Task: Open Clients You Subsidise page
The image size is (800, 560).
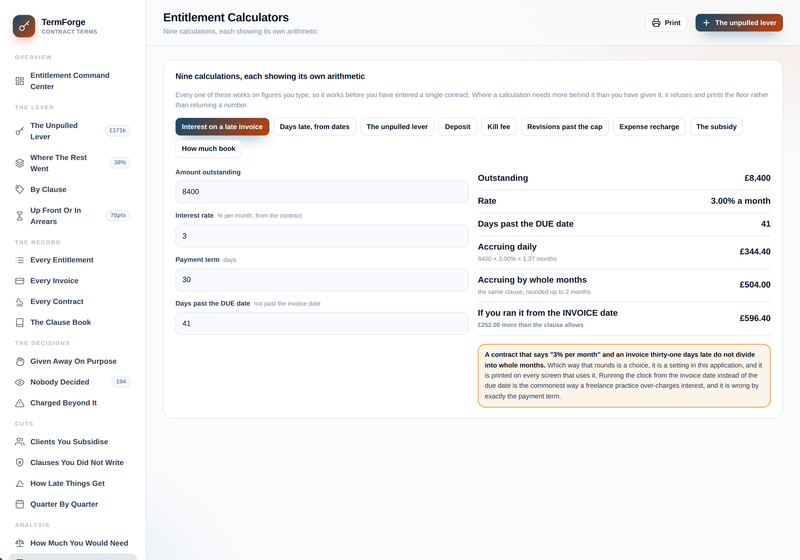Action: coord(72,442)
